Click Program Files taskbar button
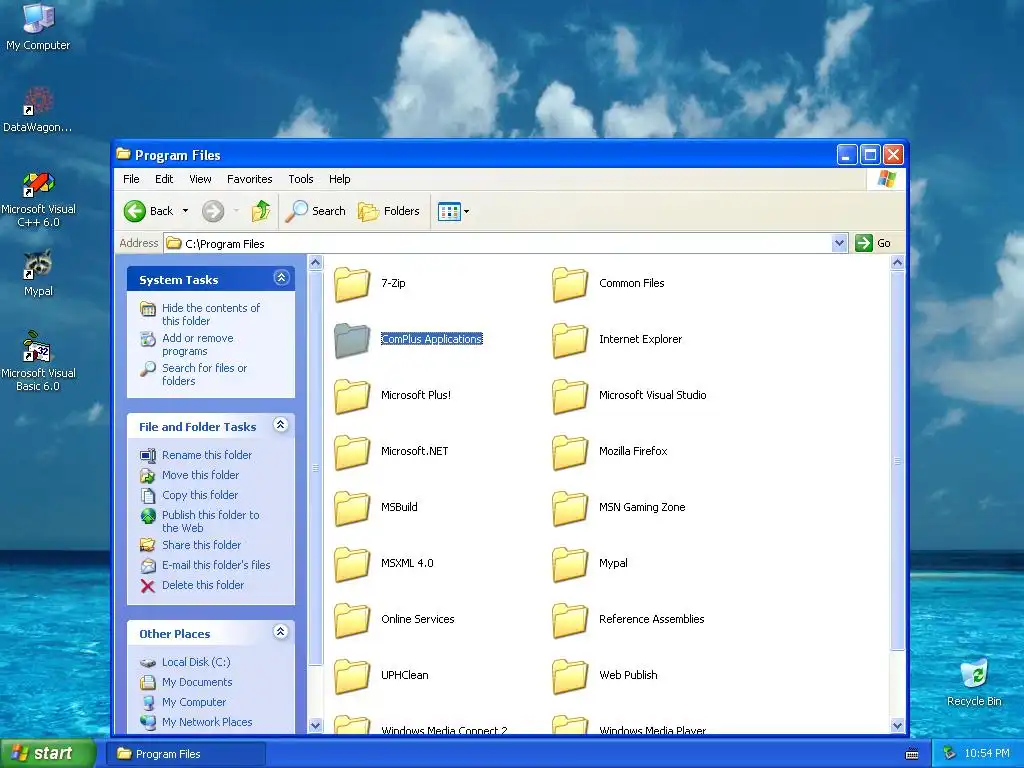1024x768 pixels. coord(187,754)
